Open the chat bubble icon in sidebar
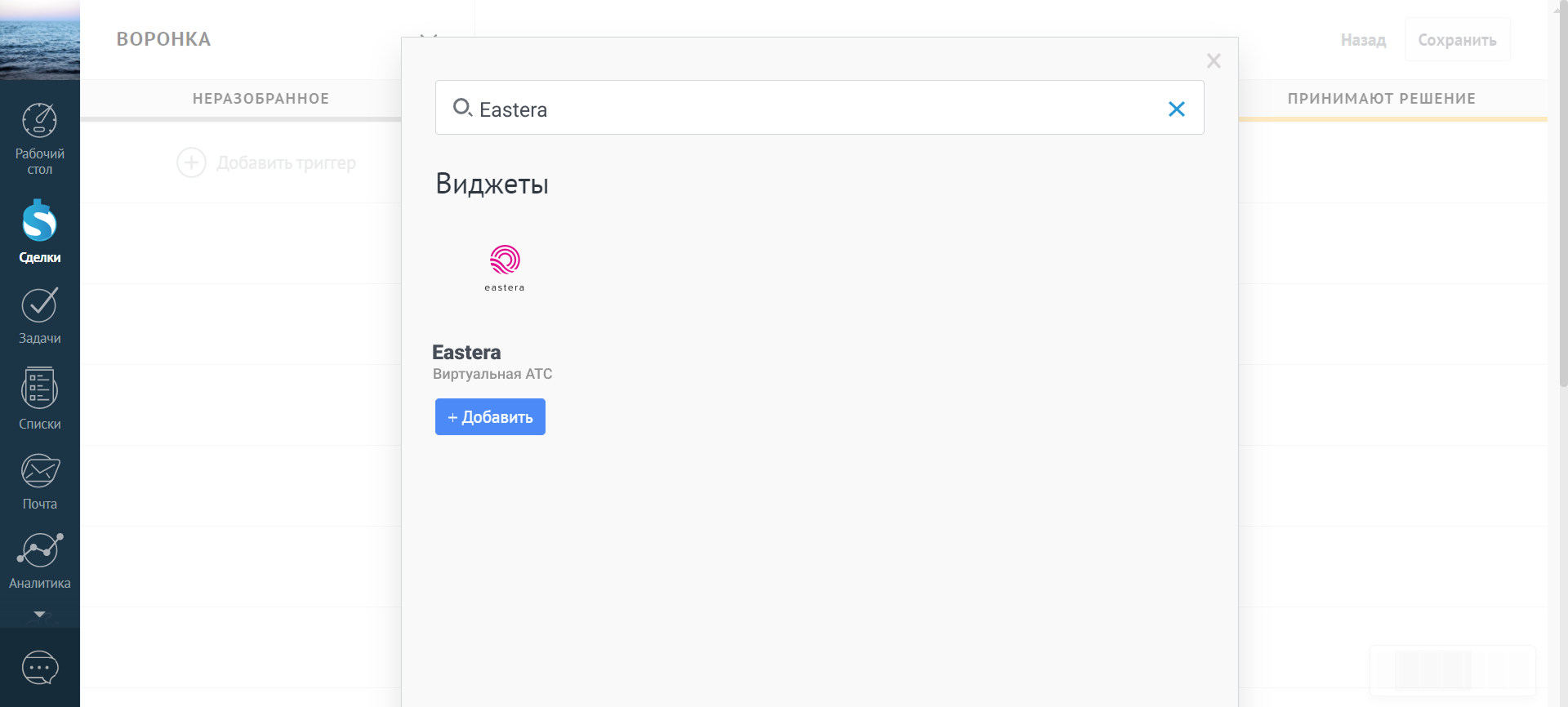This screenshot has width=1568, height=707. pos(39,668)
